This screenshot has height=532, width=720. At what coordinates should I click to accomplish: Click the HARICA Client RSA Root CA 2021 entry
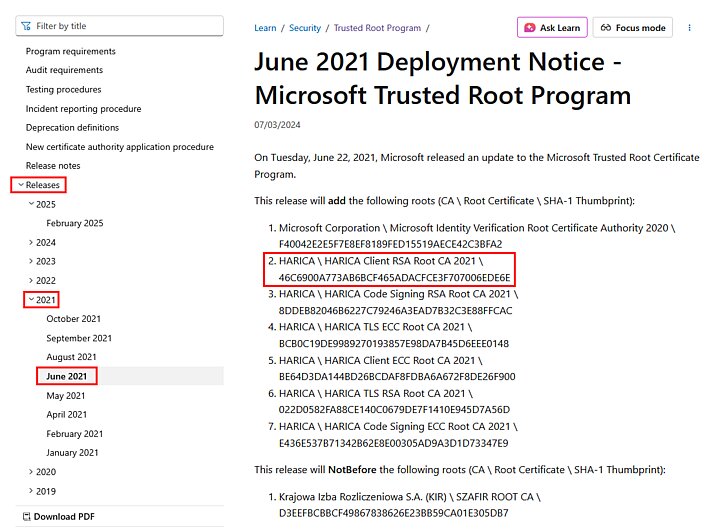[x=394, y=269]
